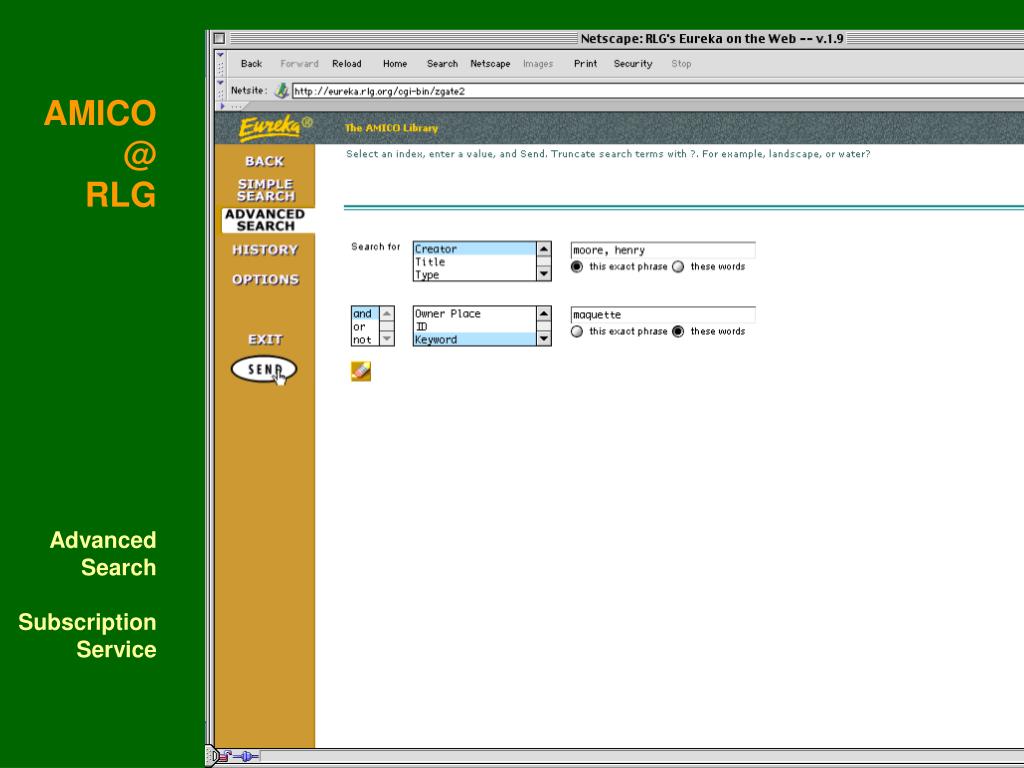Click the Netsite bookmark icon beside URL
The width and height of the screenshot is (1024, 768).
coord(281,90)
